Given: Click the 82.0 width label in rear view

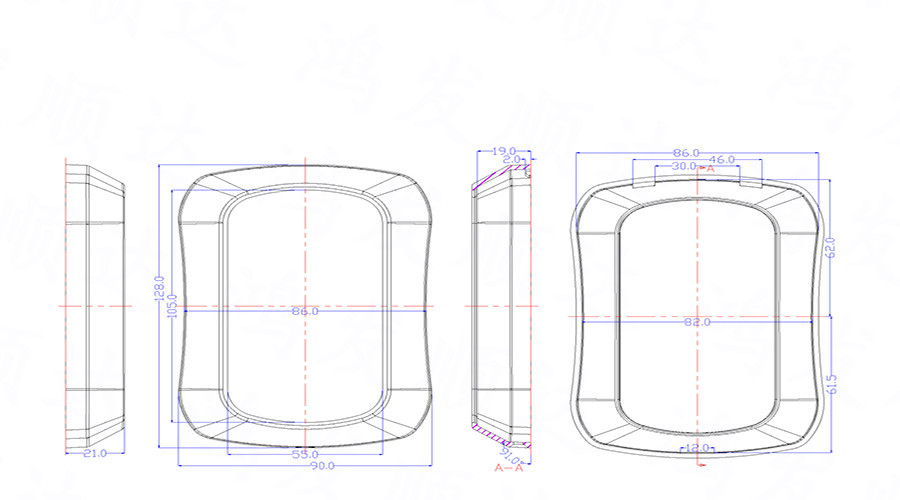Looking at the screenshot, I should (x=696, y=322).
